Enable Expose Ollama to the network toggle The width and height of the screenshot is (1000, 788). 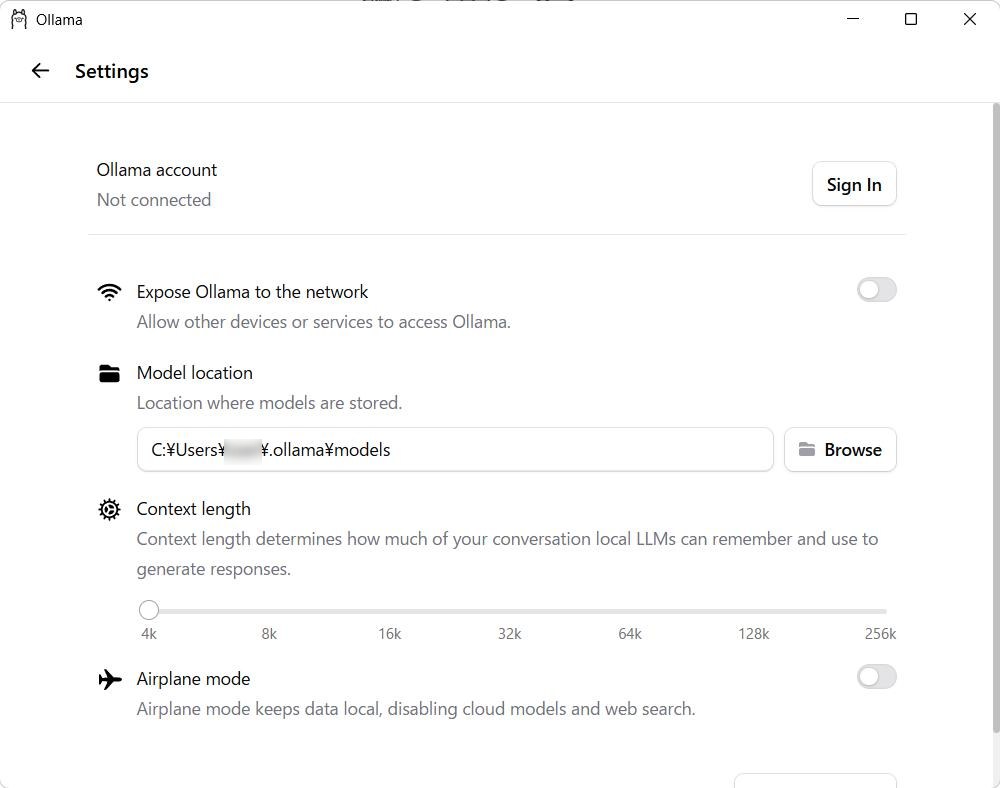click(876, 290)
